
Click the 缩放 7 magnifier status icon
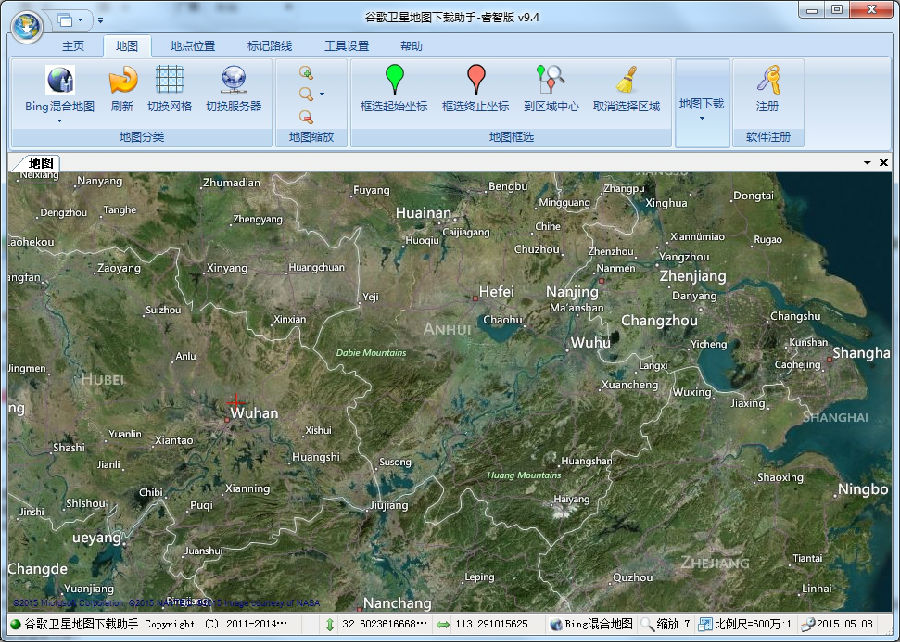click(x=647, y=624)
